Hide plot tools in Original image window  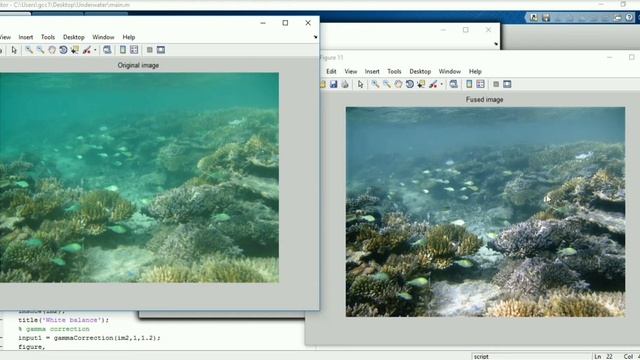[x=150, y=50]
